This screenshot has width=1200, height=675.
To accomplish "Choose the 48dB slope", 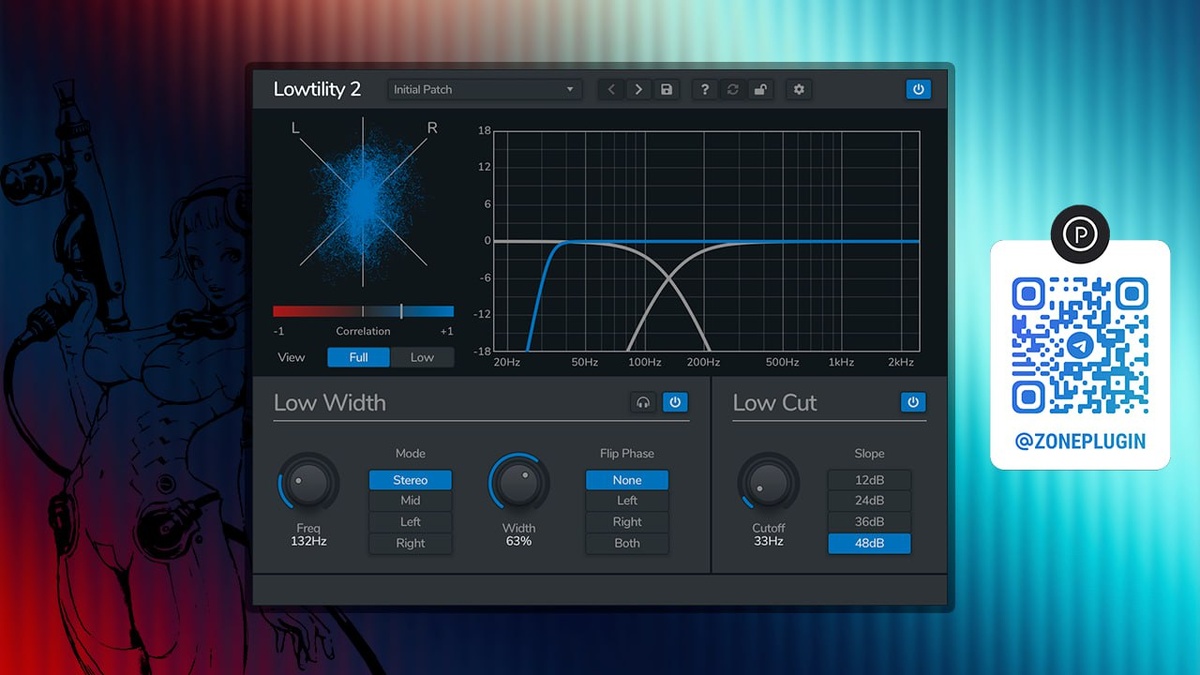I will click(x=869, y=543).
